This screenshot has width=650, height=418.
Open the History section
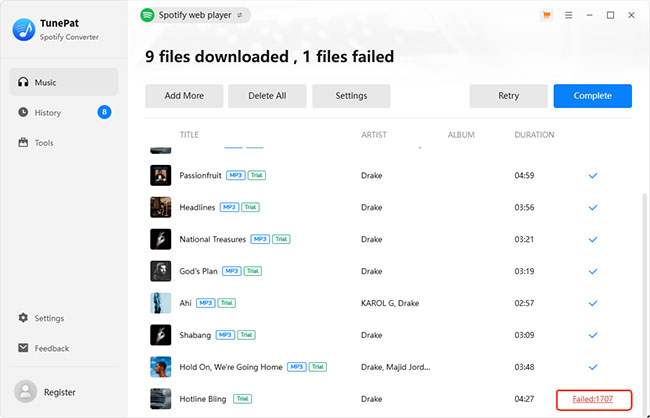[64, 112]
